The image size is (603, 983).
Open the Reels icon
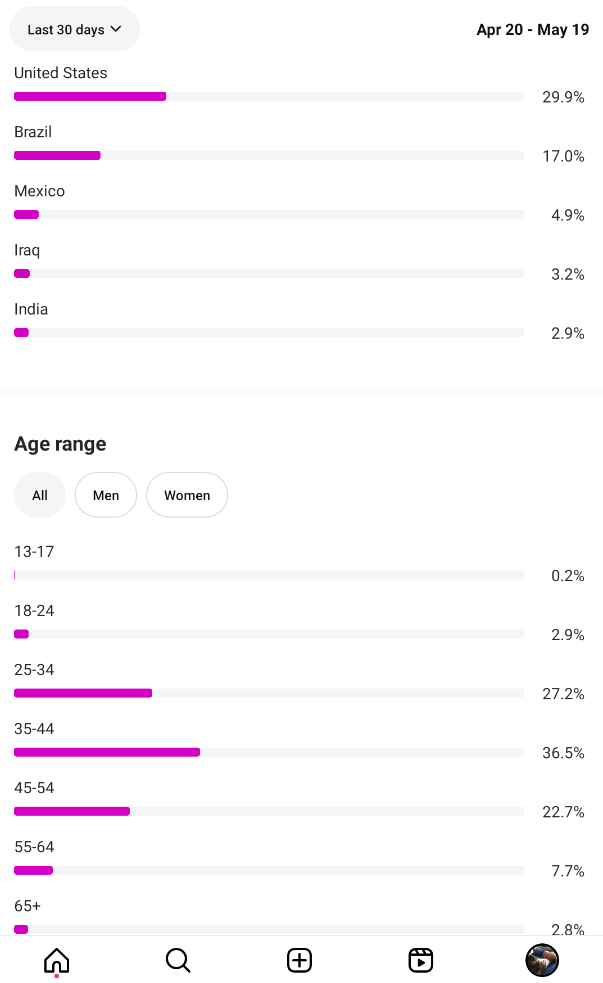[421, 960]
